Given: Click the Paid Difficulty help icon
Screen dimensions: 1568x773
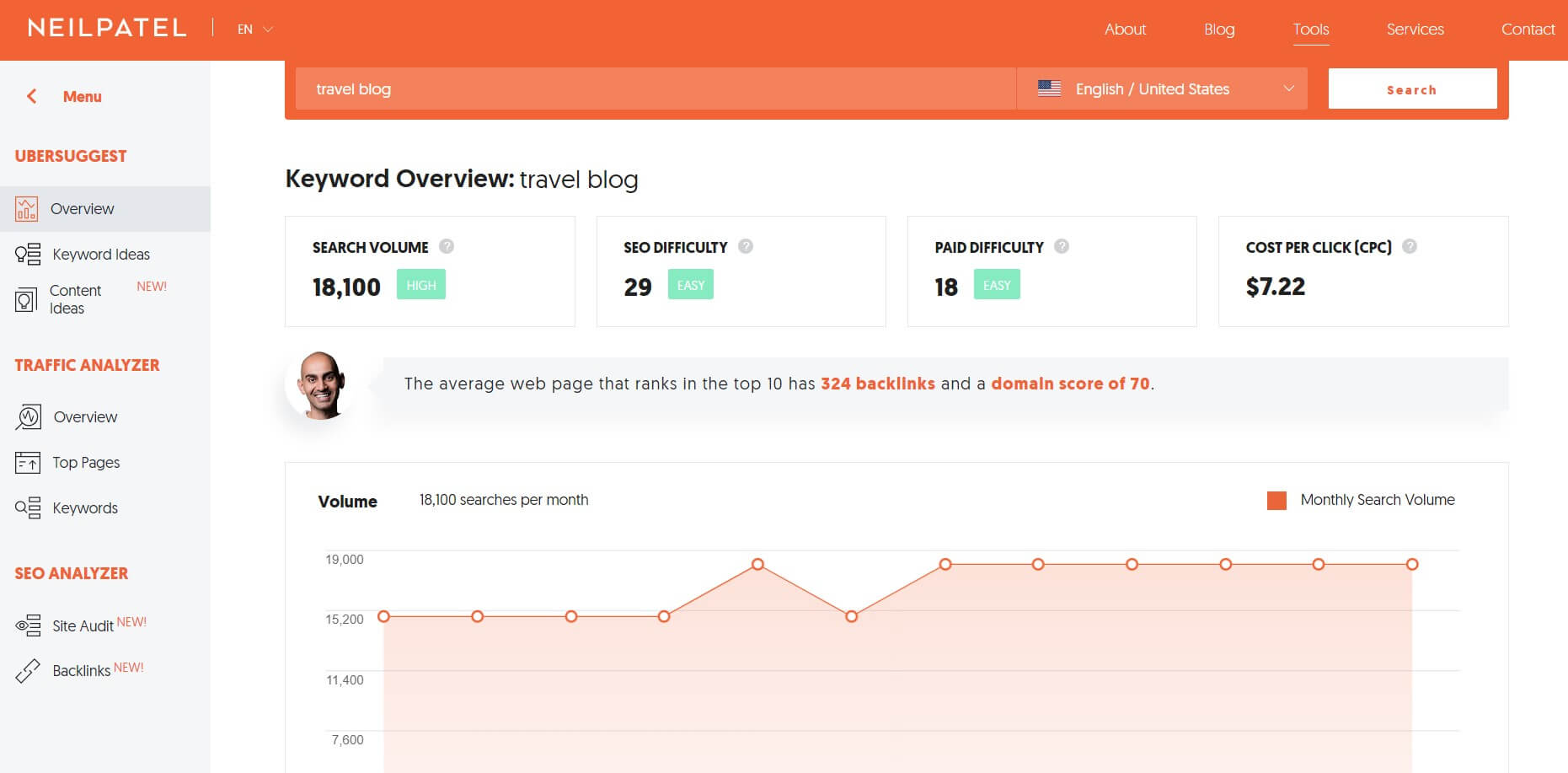Looking at the screenshot, I should click(x=1062, y=246).
